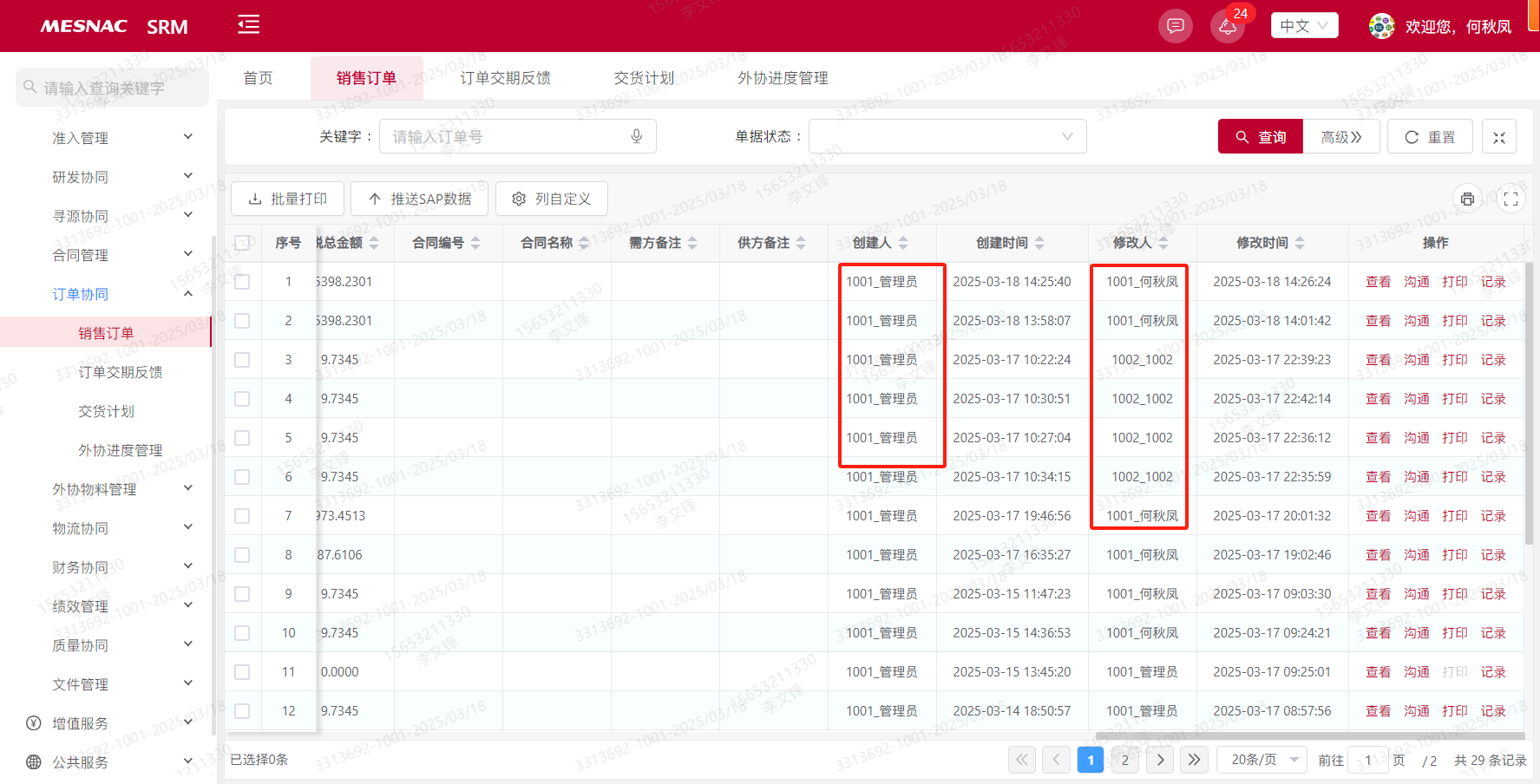This screenshot has height=784, width=1540.
Task: Go to first page double-arrow
Action: pyautogui.click(x=1022, y=760)
